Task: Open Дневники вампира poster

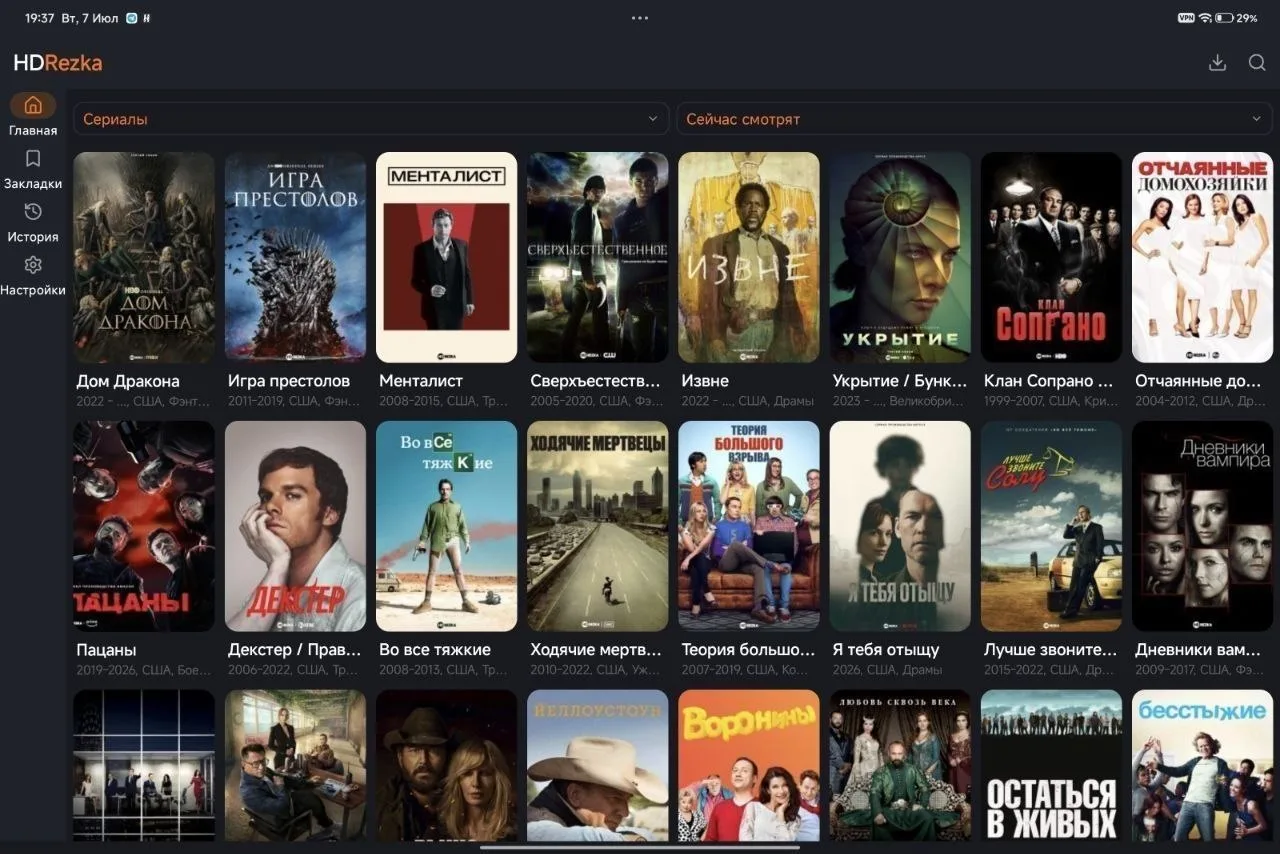Action: (1202, 526)
